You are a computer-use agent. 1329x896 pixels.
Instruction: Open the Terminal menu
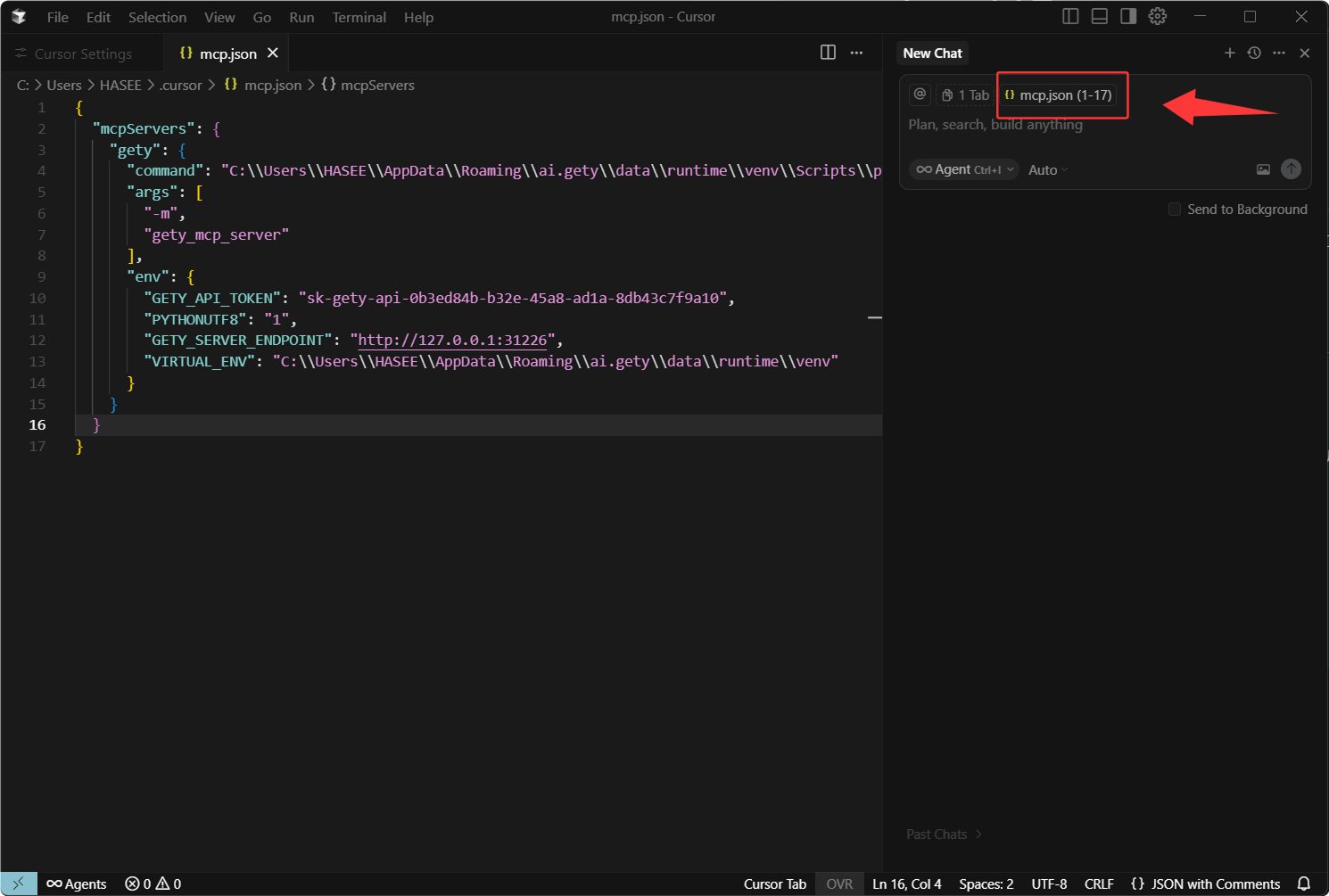(x=359, y=17)
